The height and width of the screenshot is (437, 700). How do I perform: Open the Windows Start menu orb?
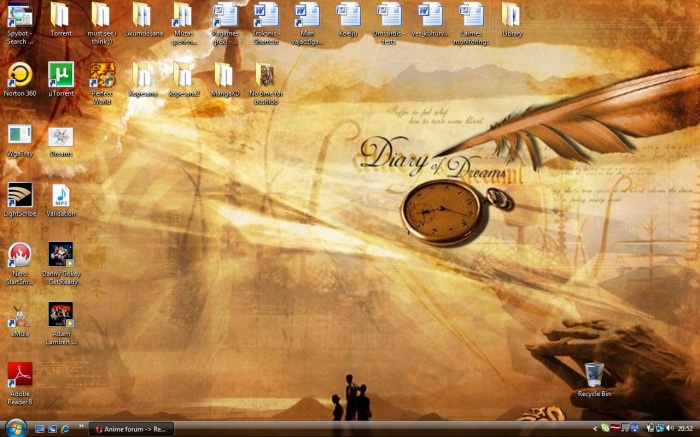click(x=15, y=429)
